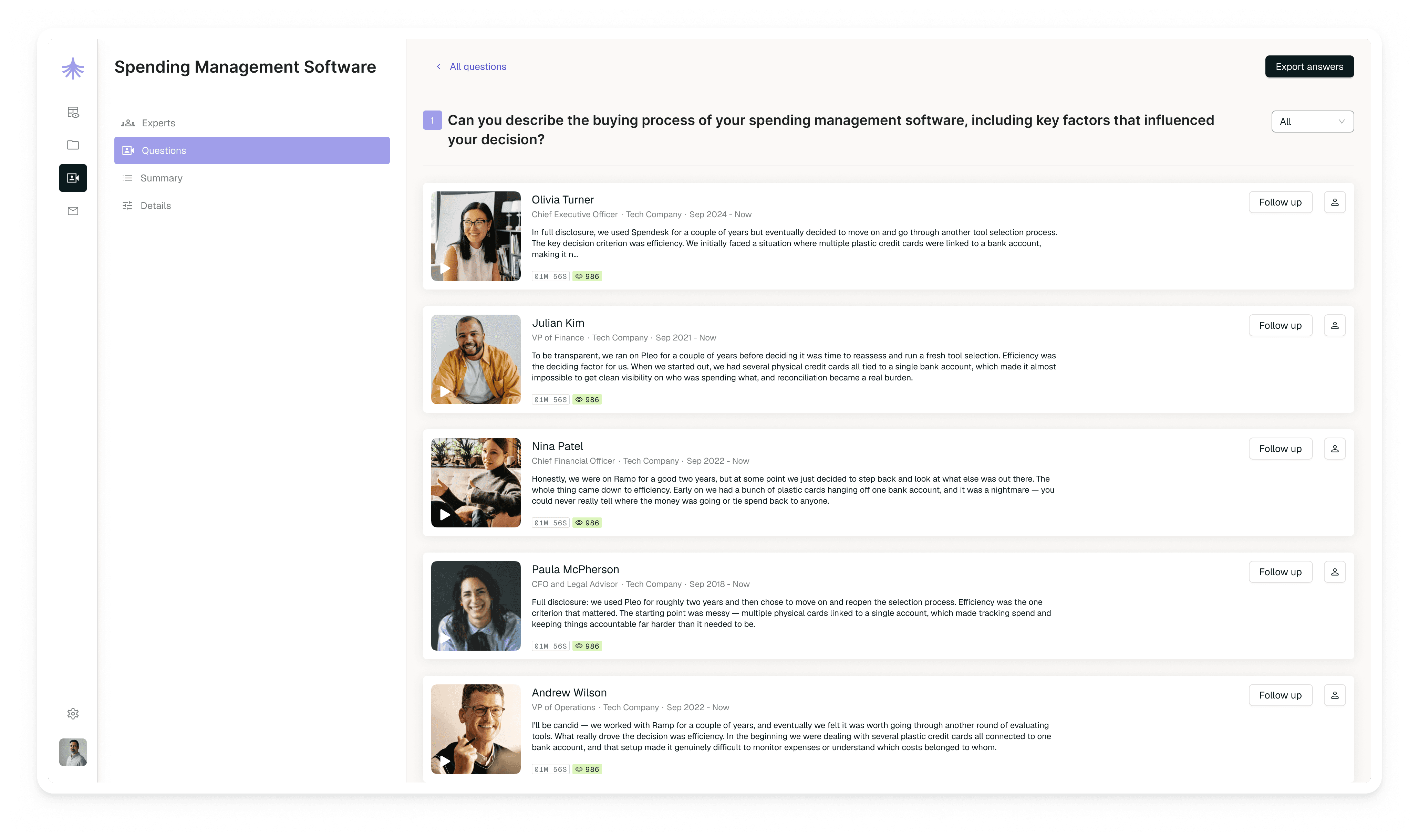Image resolution: width=1419 pixels, height=840 pixels.
Task: Click the user avatar in the sidebar
Action: click(x=72, y=752)
